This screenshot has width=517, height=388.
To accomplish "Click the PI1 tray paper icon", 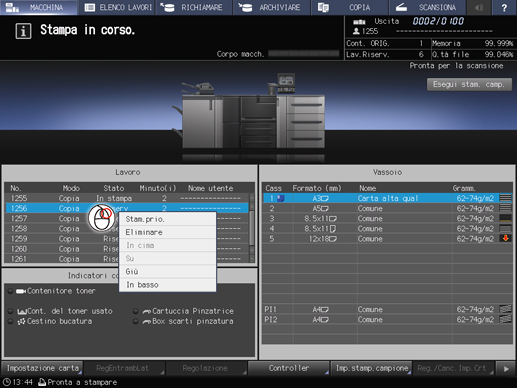I will (x=505, y=309).
